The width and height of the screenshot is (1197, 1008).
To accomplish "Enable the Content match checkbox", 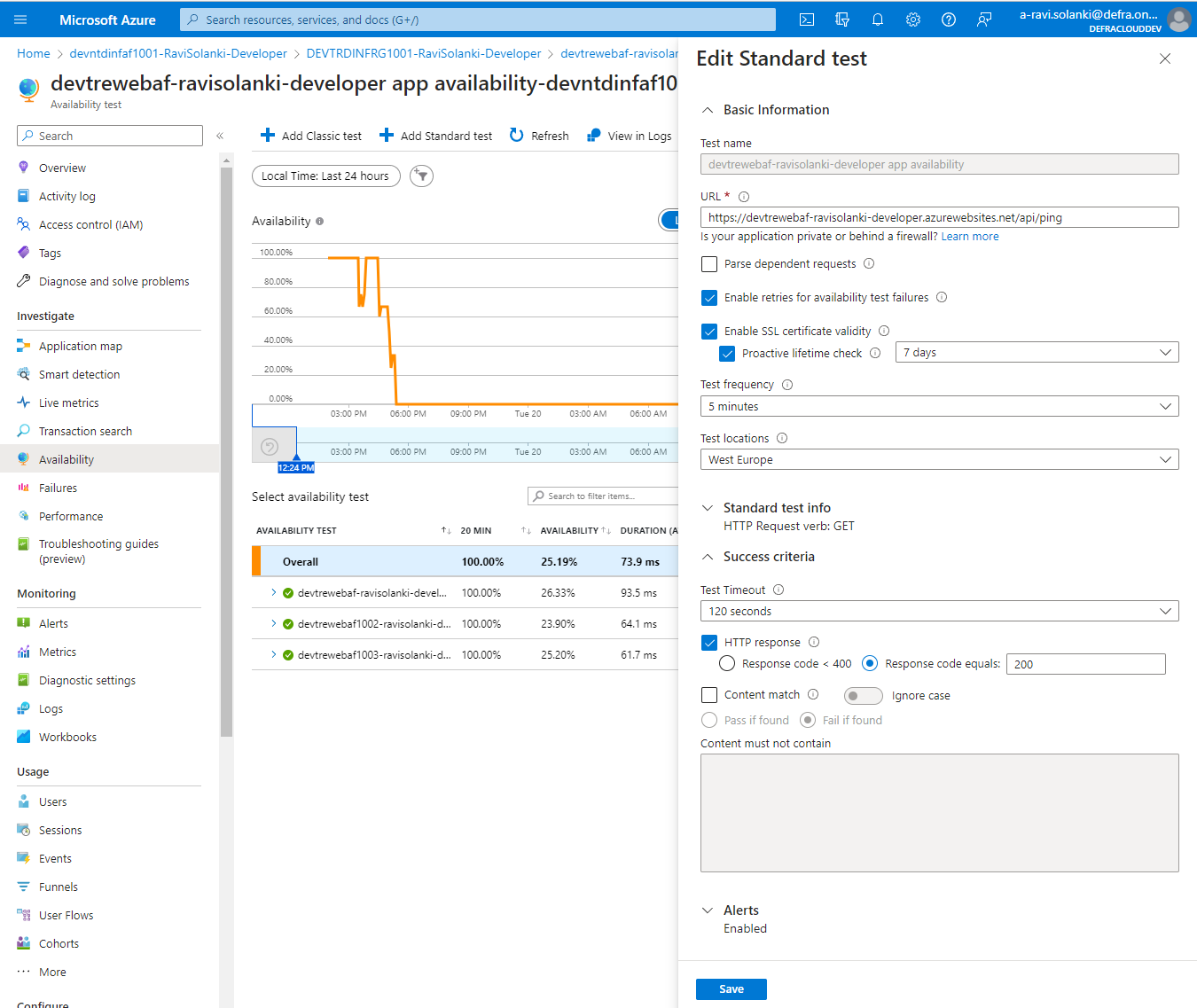I will click(709, 695).
